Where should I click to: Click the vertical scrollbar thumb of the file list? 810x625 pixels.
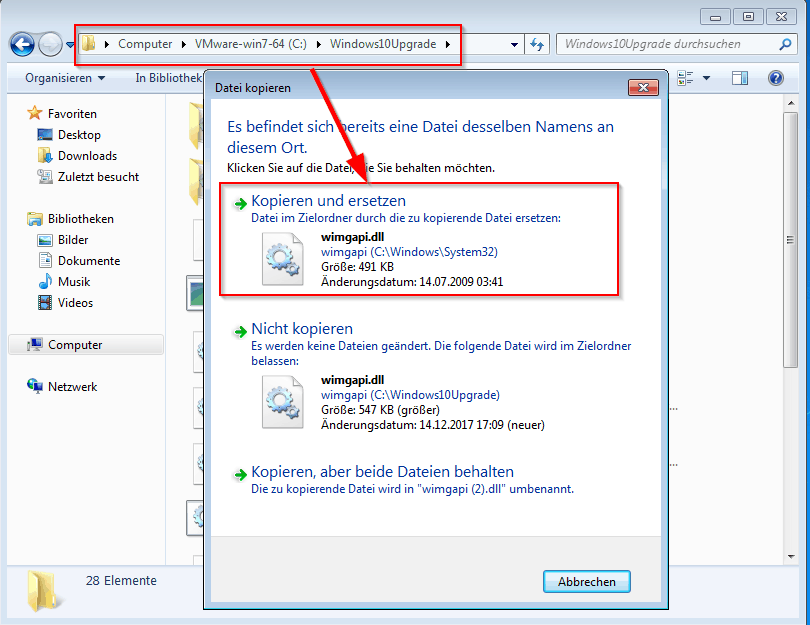pos(791,240)
